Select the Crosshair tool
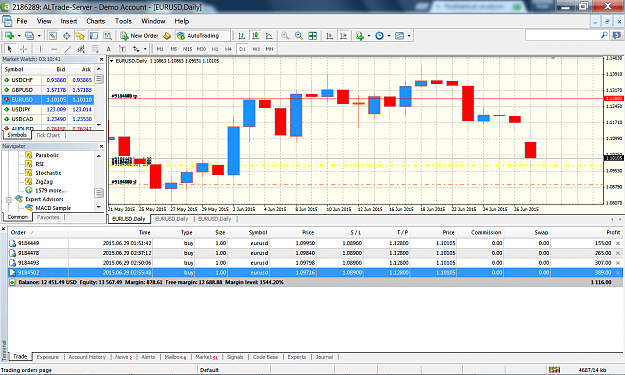The height and width of the screenshot is (375, 625). [24, 49]
